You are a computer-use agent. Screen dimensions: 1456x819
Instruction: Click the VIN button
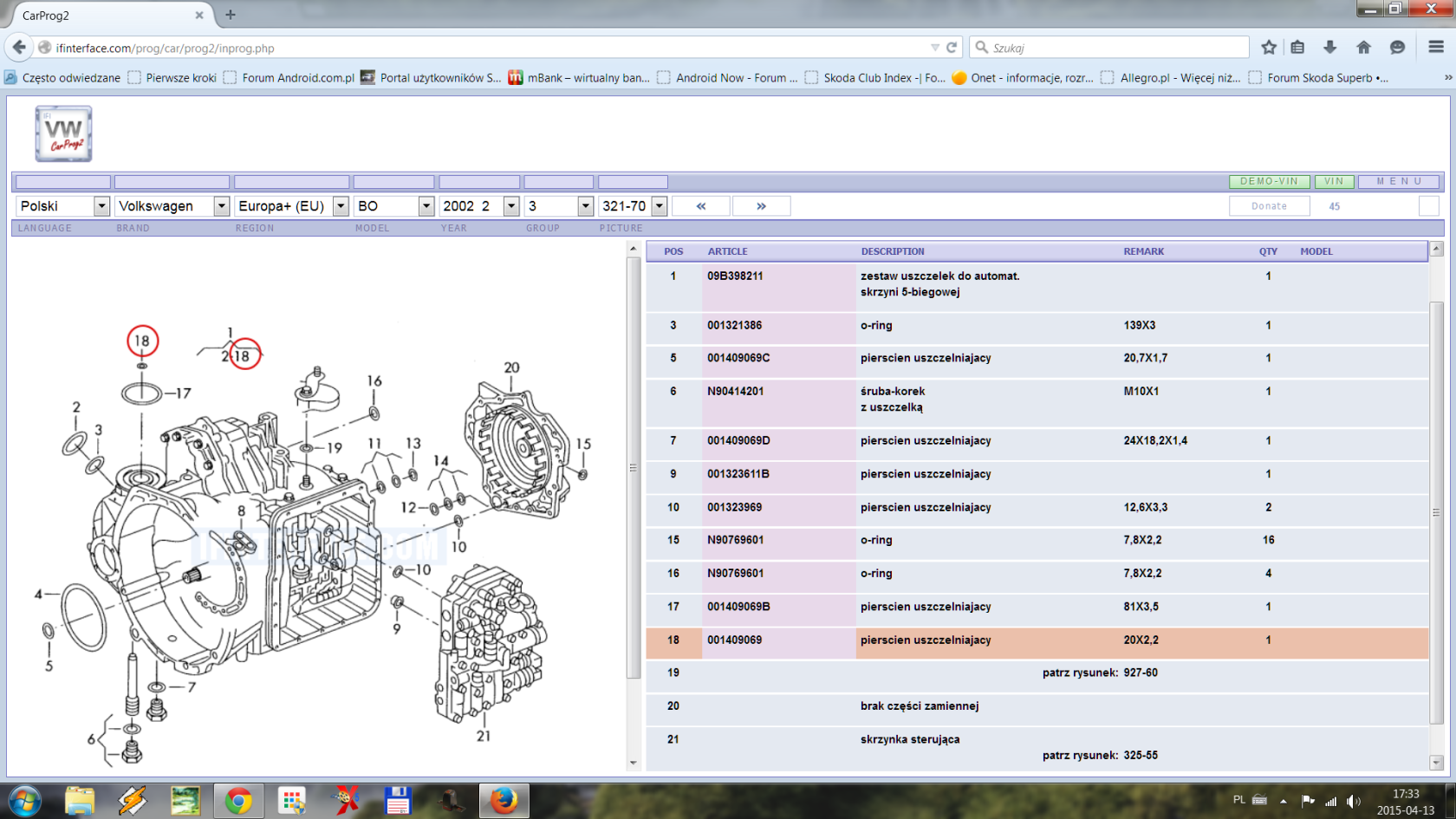(x=1334, y=181)
